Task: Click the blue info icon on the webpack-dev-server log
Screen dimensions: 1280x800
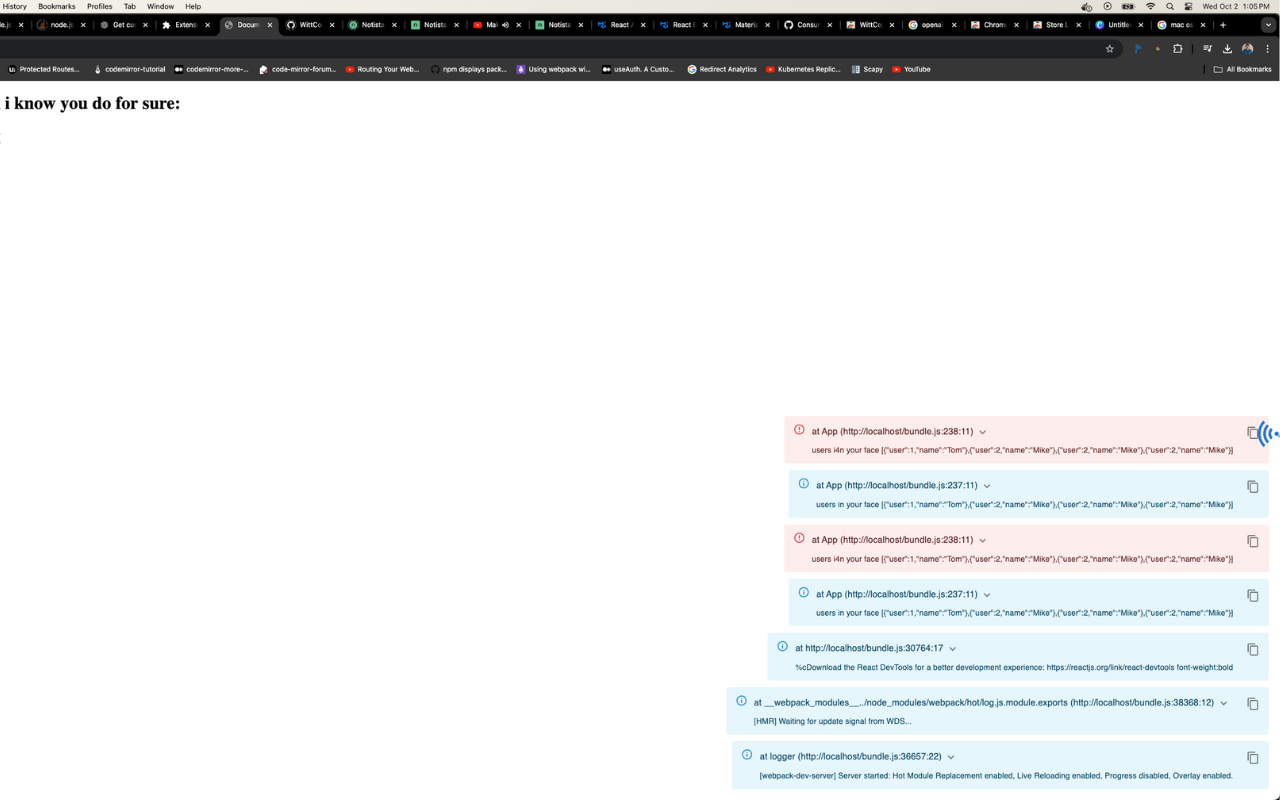Action: 746,755
